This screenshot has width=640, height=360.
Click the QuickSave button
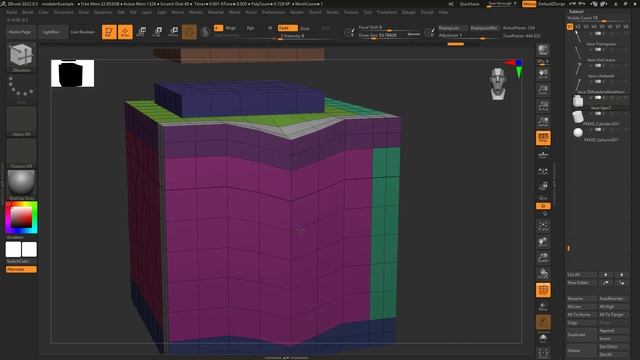(469, 4)
